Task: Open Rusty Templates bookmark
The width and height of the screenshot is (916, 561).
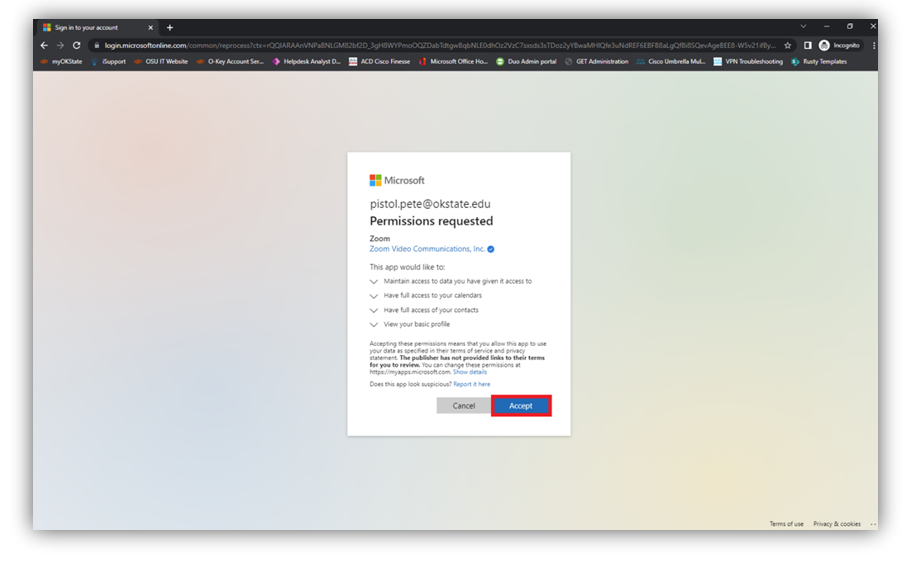Action: point(819,61)
